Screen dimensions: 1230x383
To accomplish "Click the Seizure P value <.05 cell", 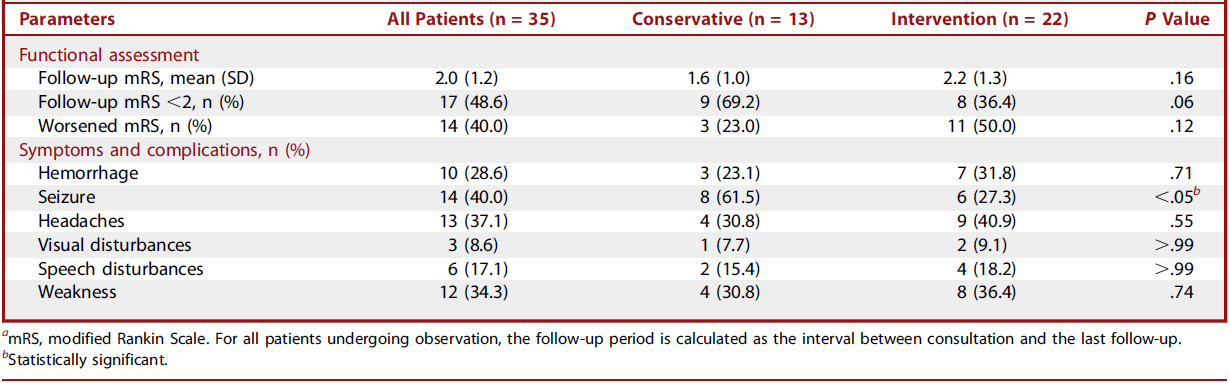I will tap(1183, 197).
